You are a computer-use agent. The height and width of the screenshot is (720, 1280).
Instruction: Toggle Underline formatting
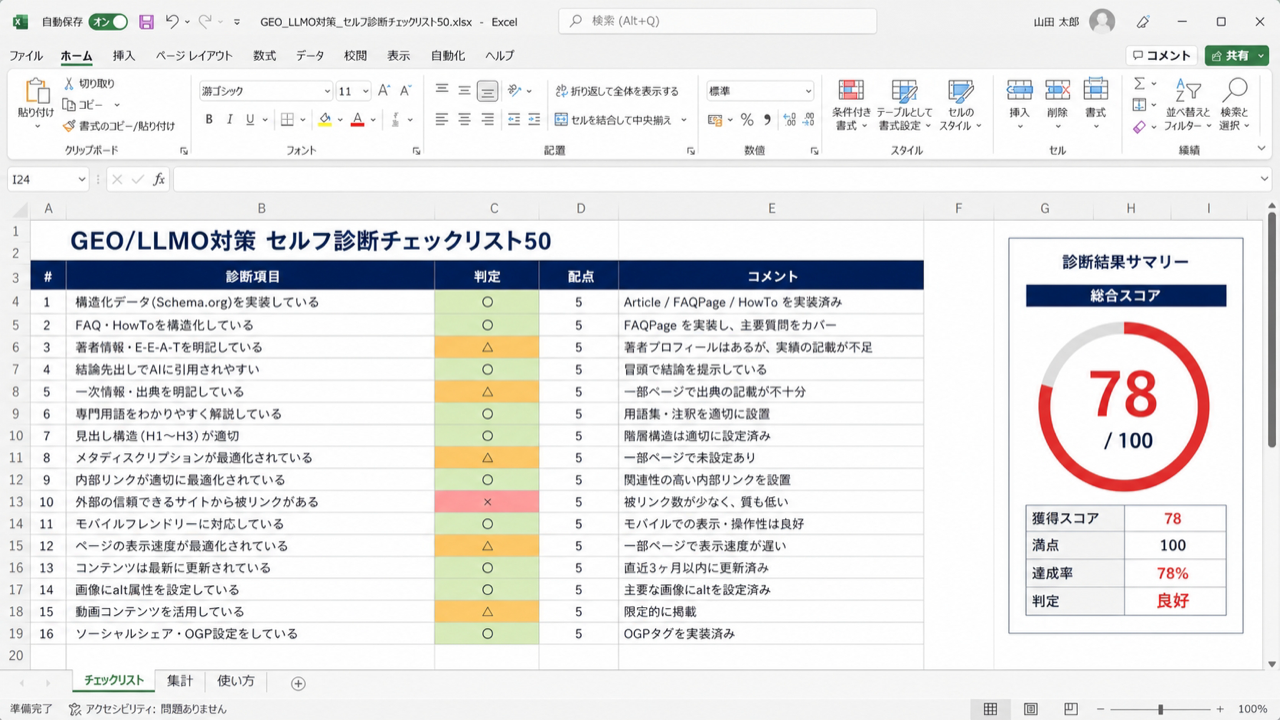(x=252, y=120)
